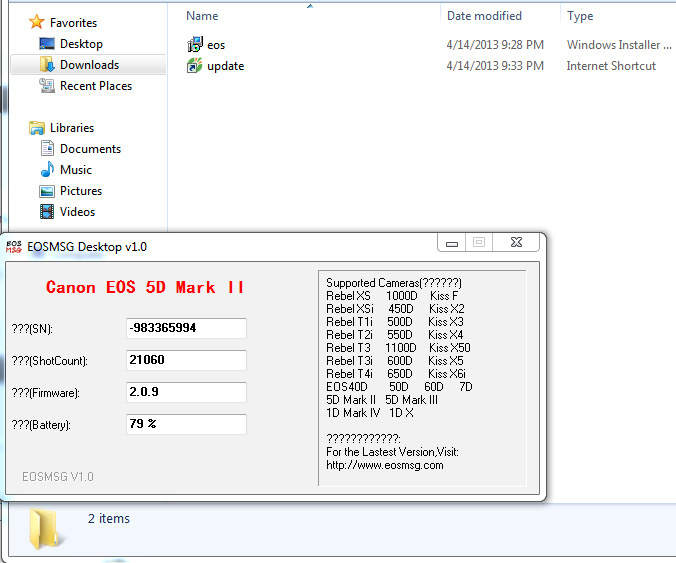This screenshot has width=676, height=563.
Task: Click the Kiss X50 entry
Action: coord(450,348)
